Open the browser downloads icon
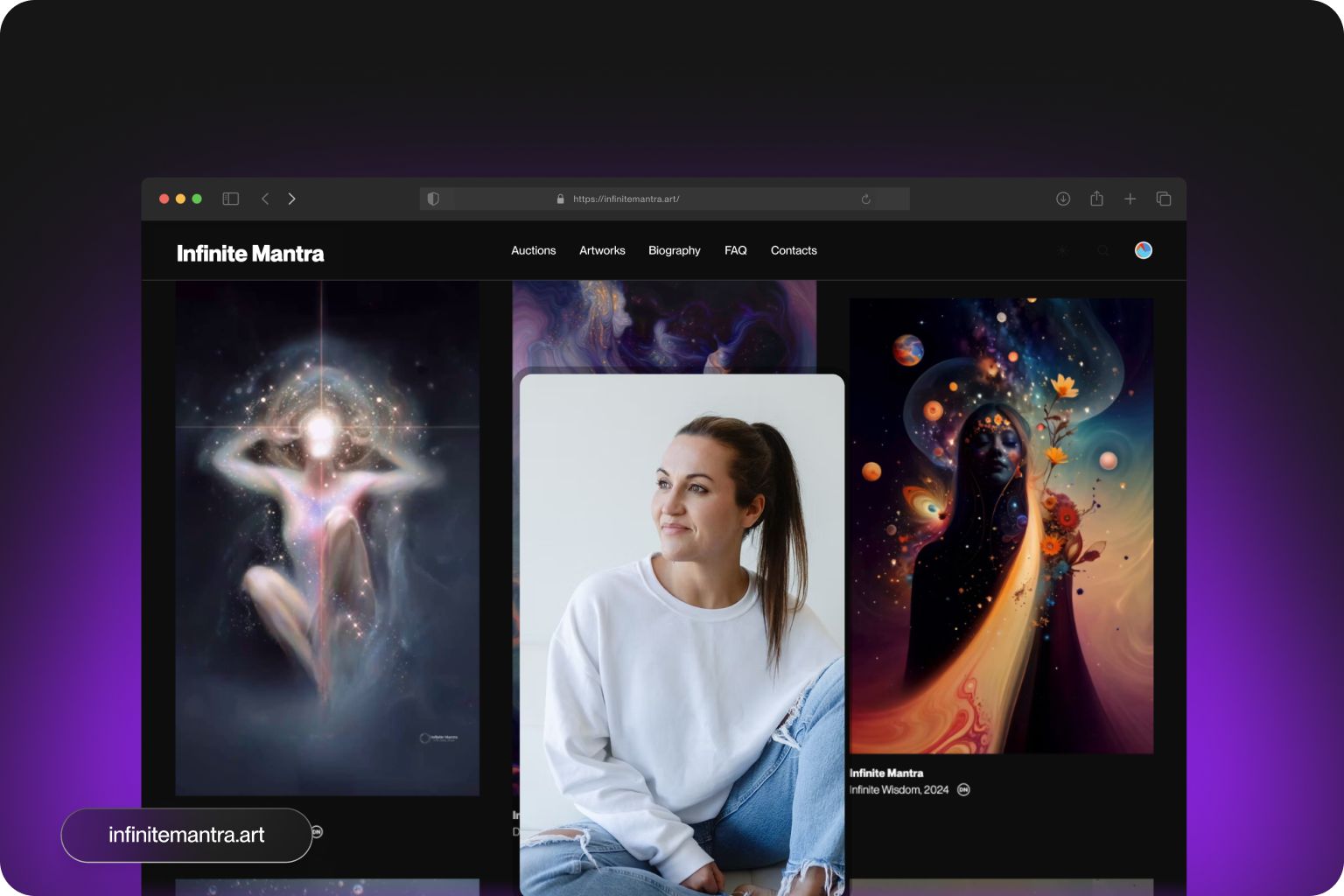1344x896 pixels. pyautogui.click(x=1063, y=199)
